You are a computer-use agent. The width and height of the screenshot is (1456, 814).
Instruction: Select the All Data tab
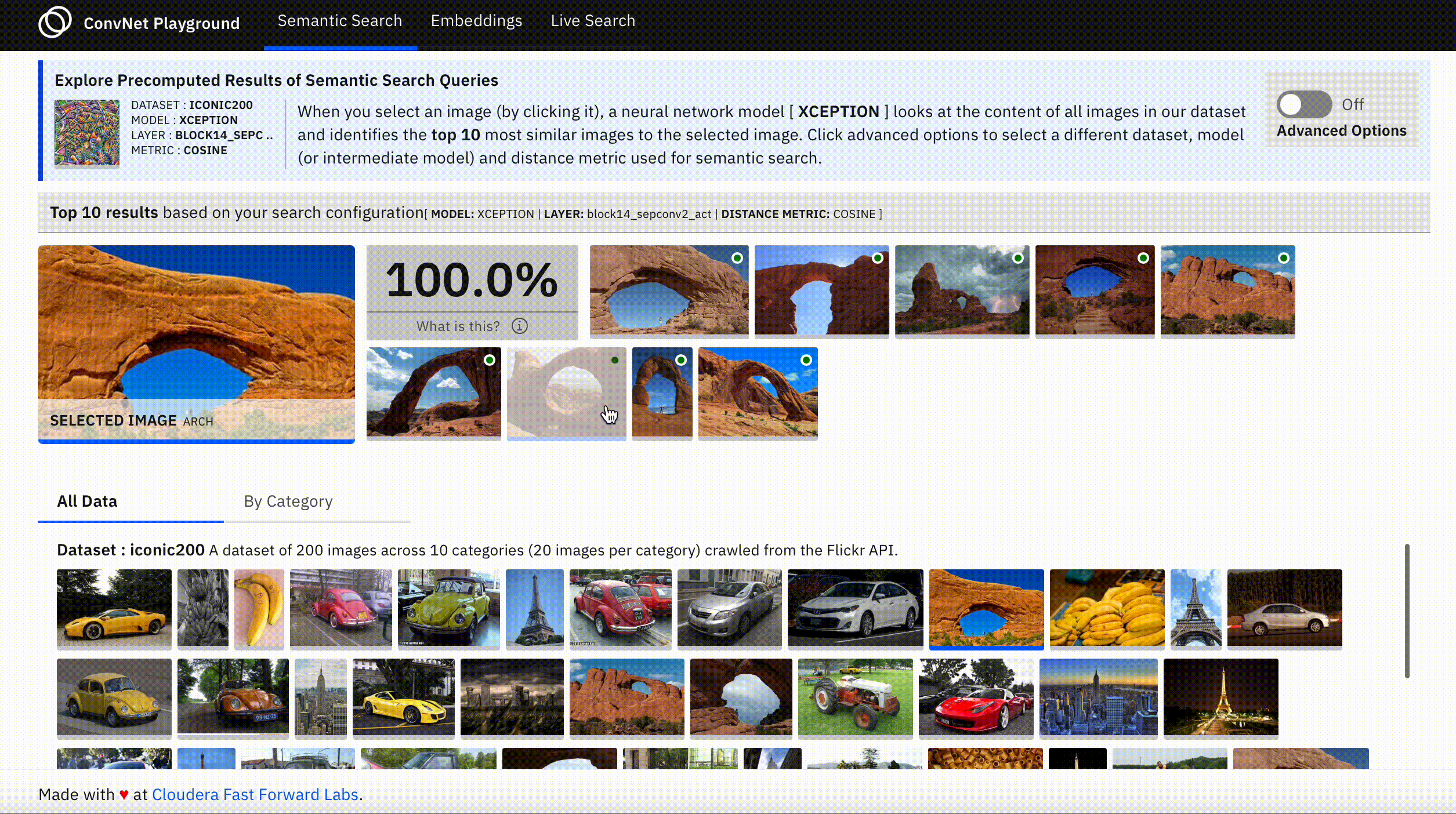pos(87,501)
